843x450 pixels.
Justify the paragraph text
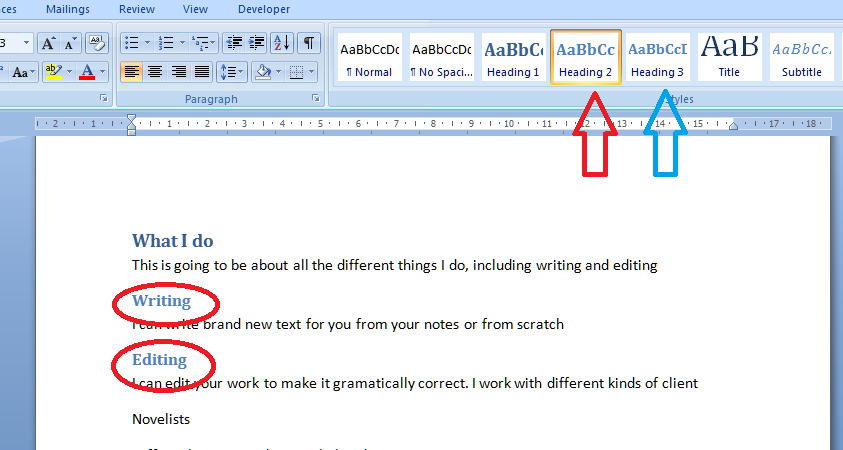(202, 72)
